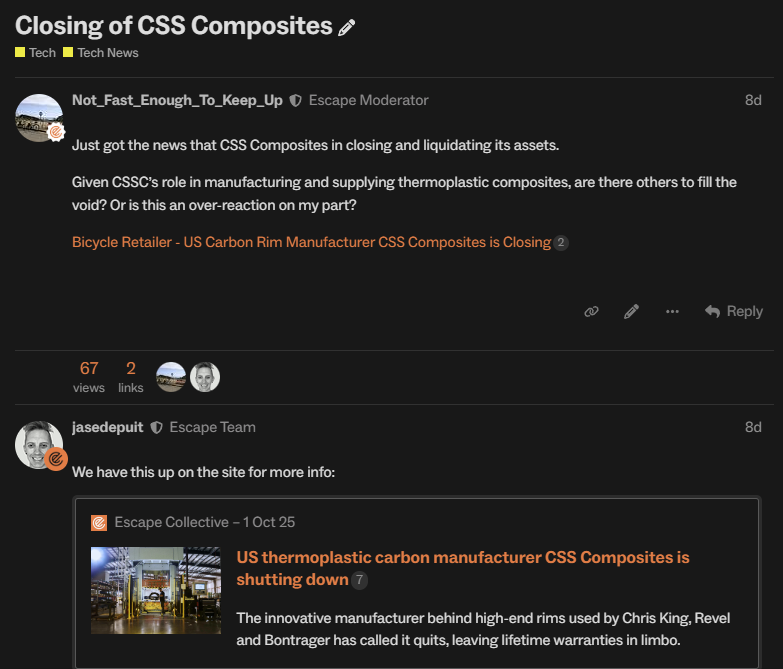783x669 pixels.
Task: Open Not_Fast_Enough_To_Keep_Up's avatar profile
Action: pos(40,118)
